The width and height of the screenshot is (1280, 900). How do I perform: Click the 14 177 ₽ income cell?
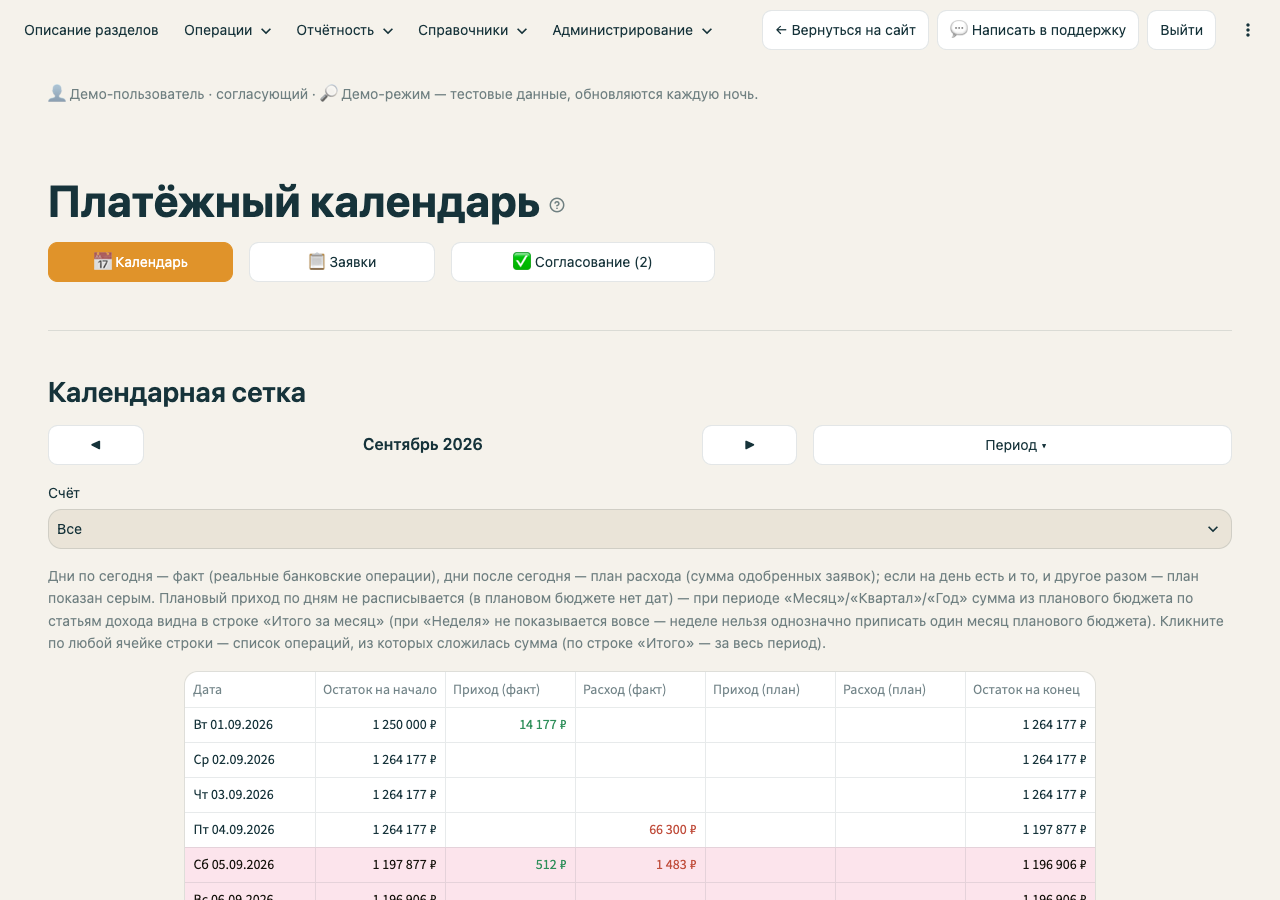coord(510,725)
